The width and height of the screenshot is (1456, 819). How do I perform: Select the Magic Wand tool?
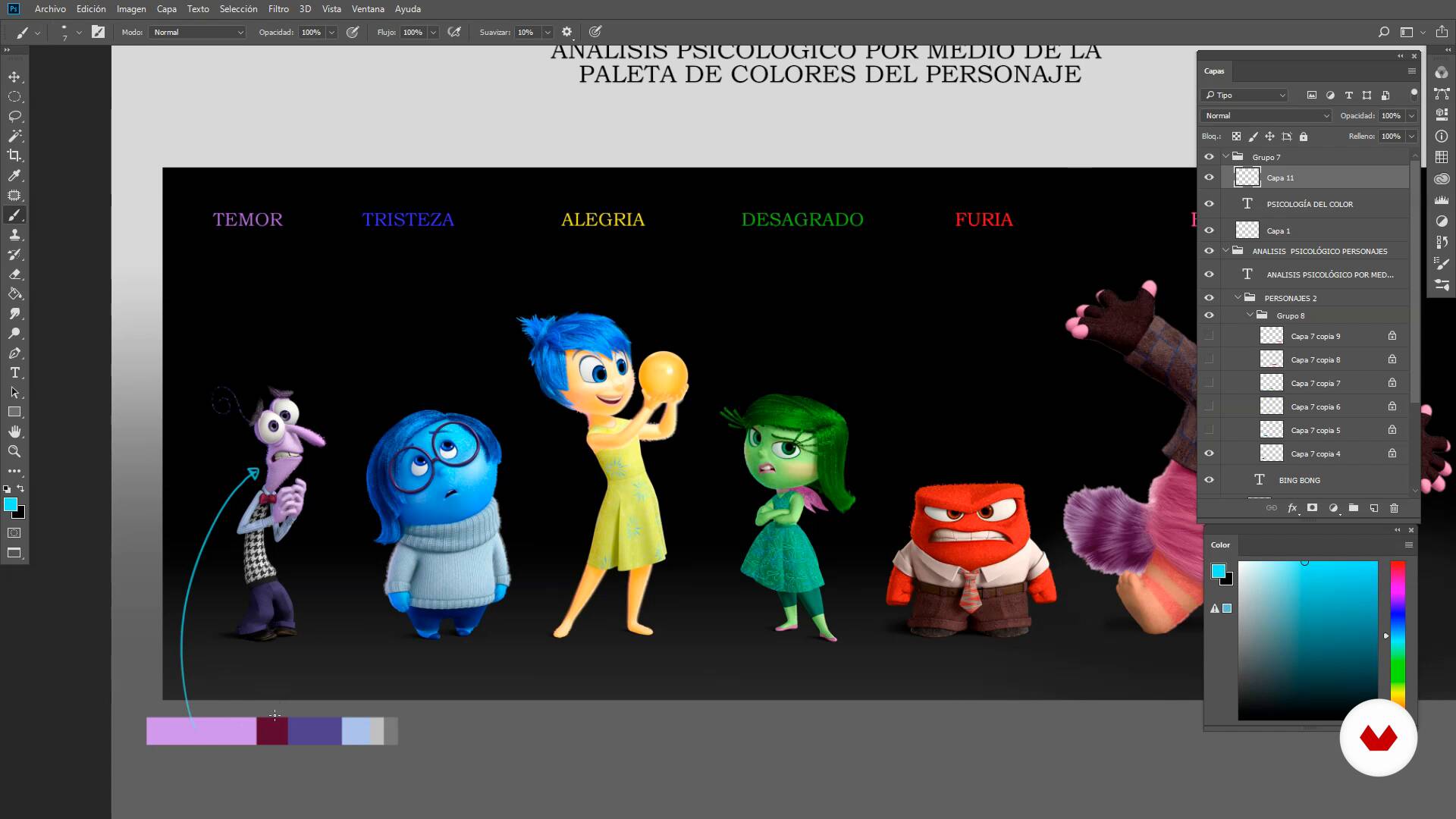click(14, 136)
